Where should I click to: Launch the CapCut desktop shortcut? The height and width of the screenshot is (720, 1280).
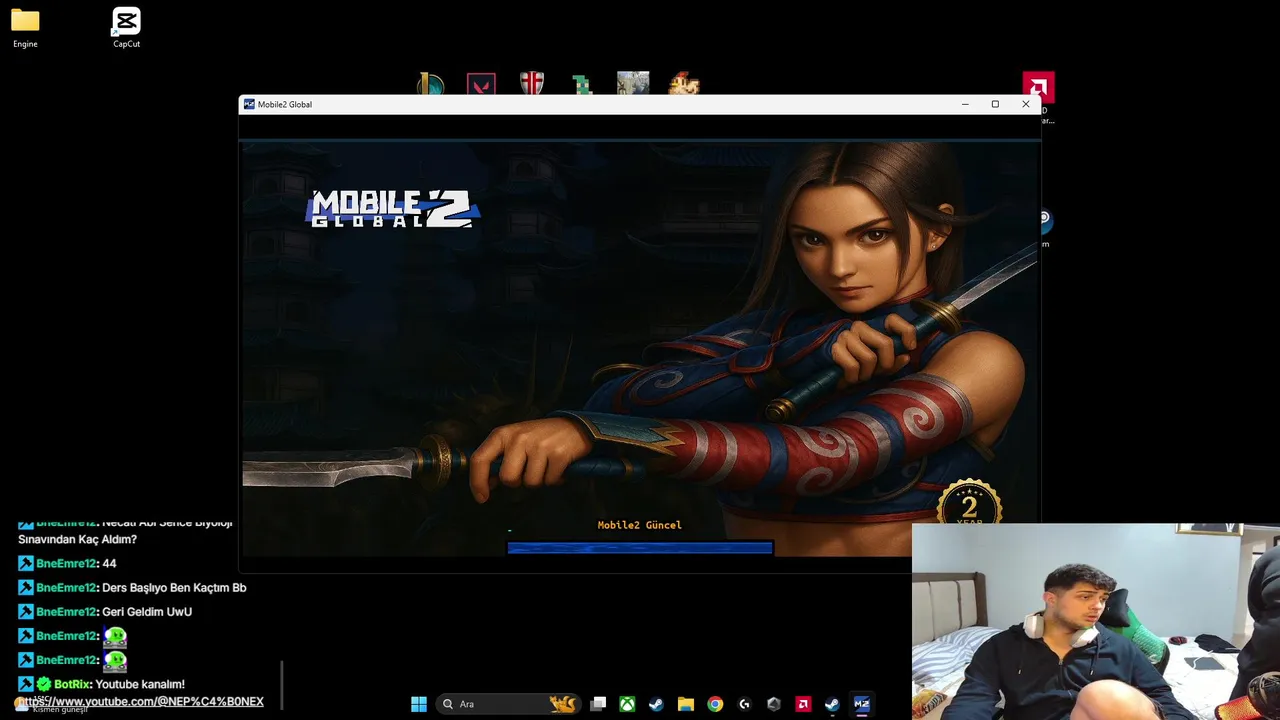click(126, 28)
